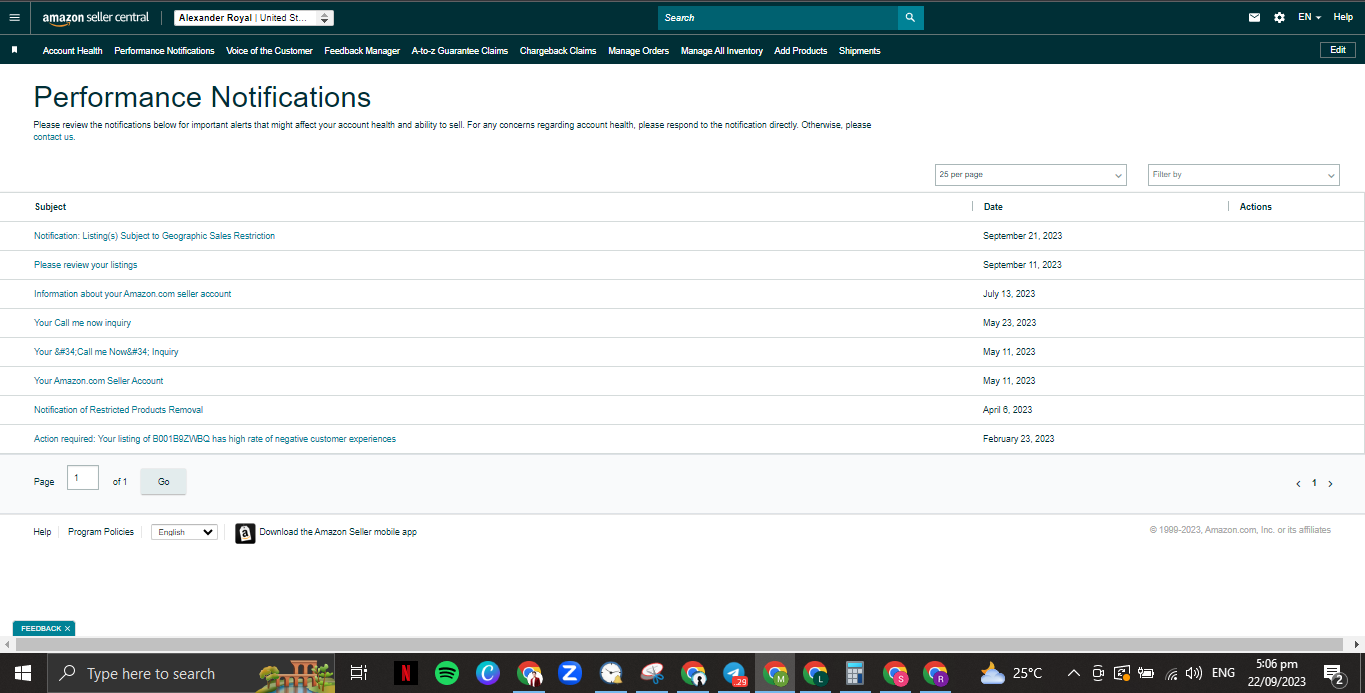Open B001B9ZWBQ negative experiences notification
Viewport: 1365px width, 693px height.
pyautogui.click(x=215, y=439)
